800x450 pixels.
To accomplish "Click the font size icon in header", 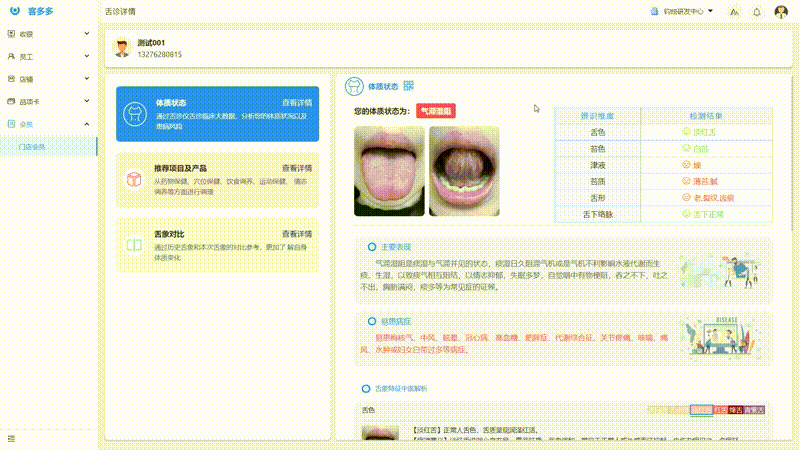I will (734, 12).
